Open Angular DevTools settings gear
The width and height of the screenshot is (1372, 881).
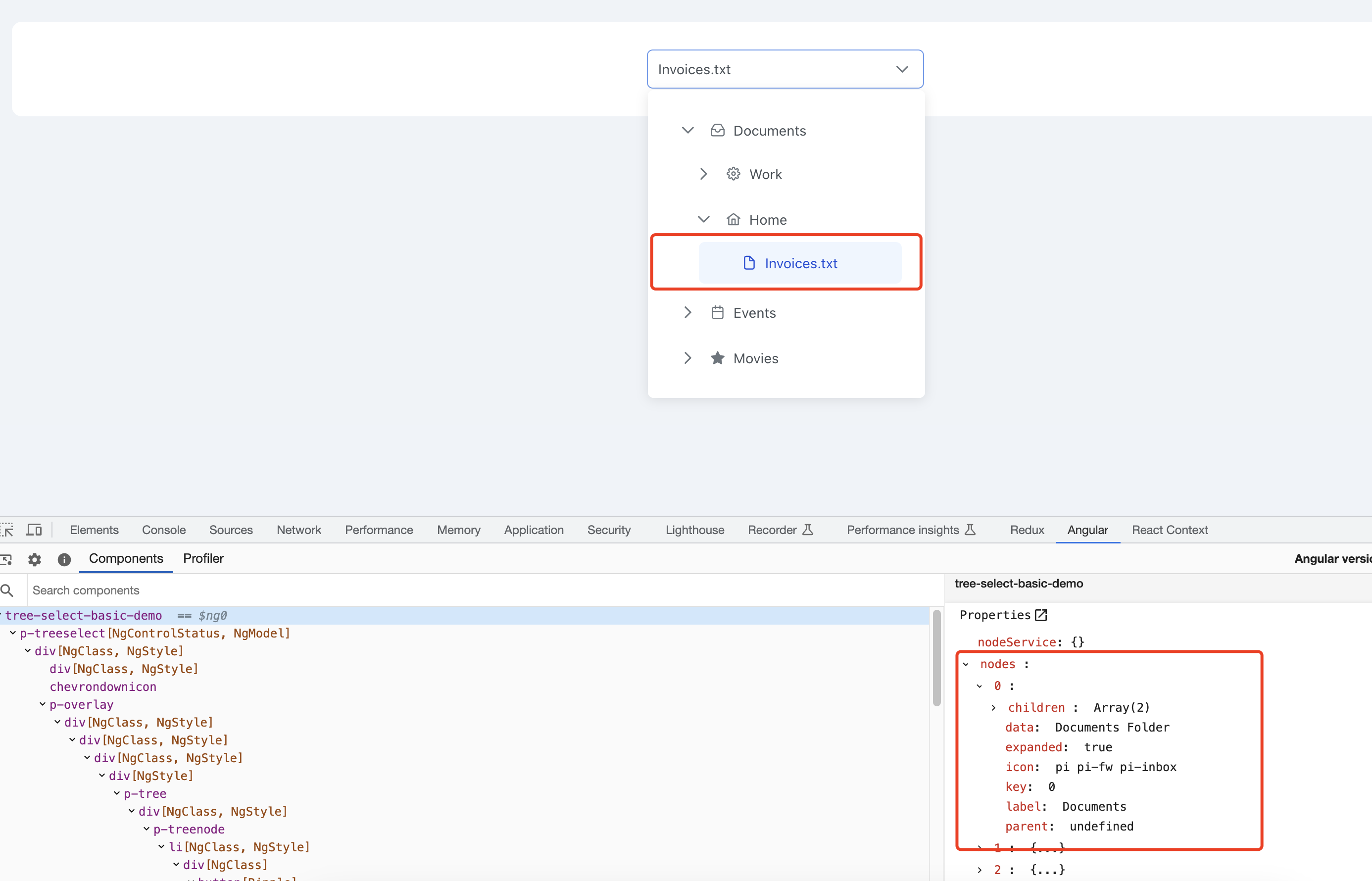pyautogui.click(x=34, y=559)
